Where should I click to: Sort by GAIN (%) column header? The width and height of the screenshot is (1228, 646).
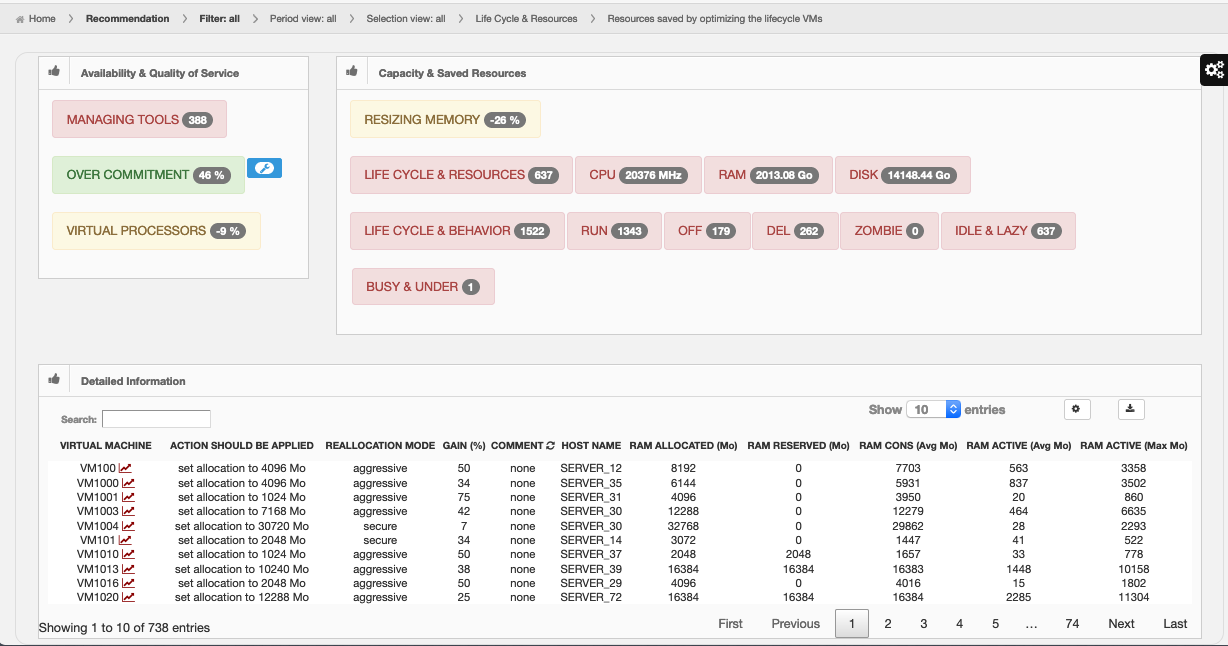(x=463, y=446)
